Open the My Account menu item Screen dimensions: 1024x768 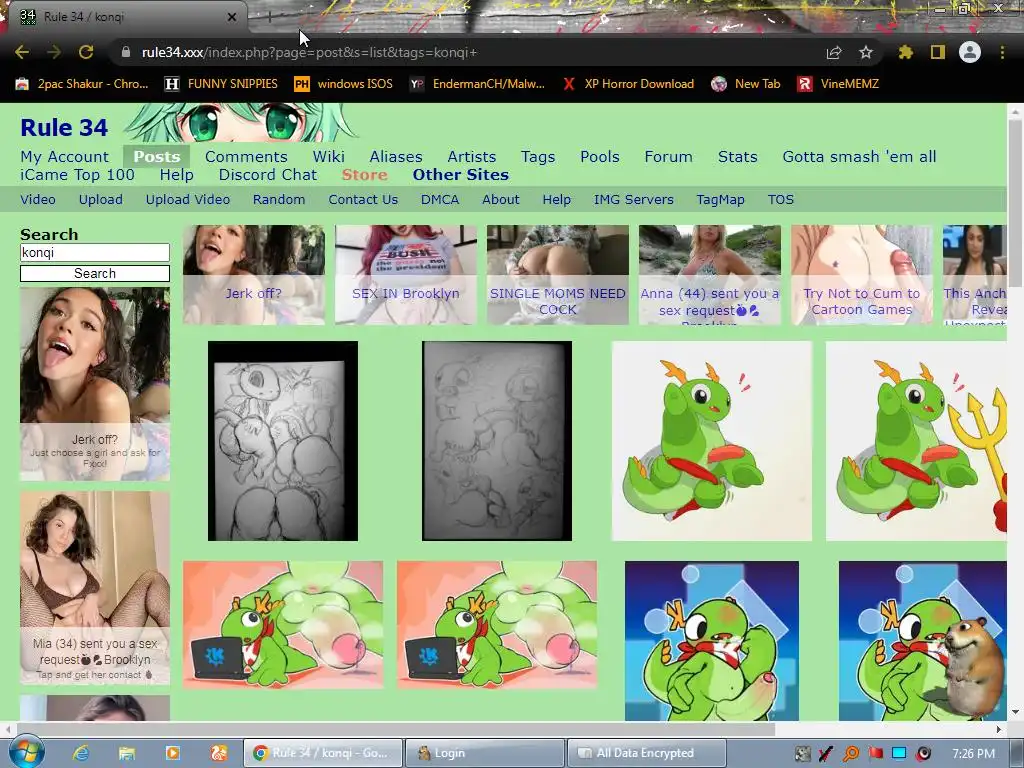[65, 157]
